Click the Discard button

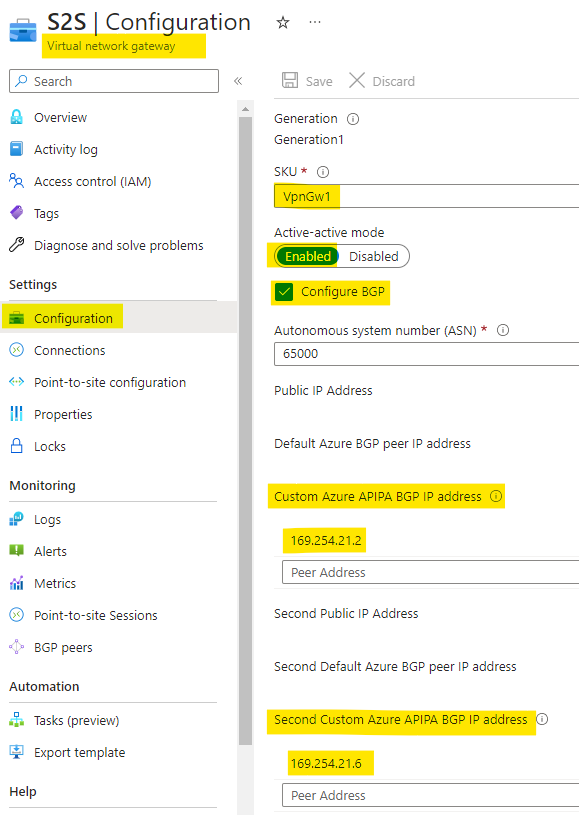click(x=382, y=81)
